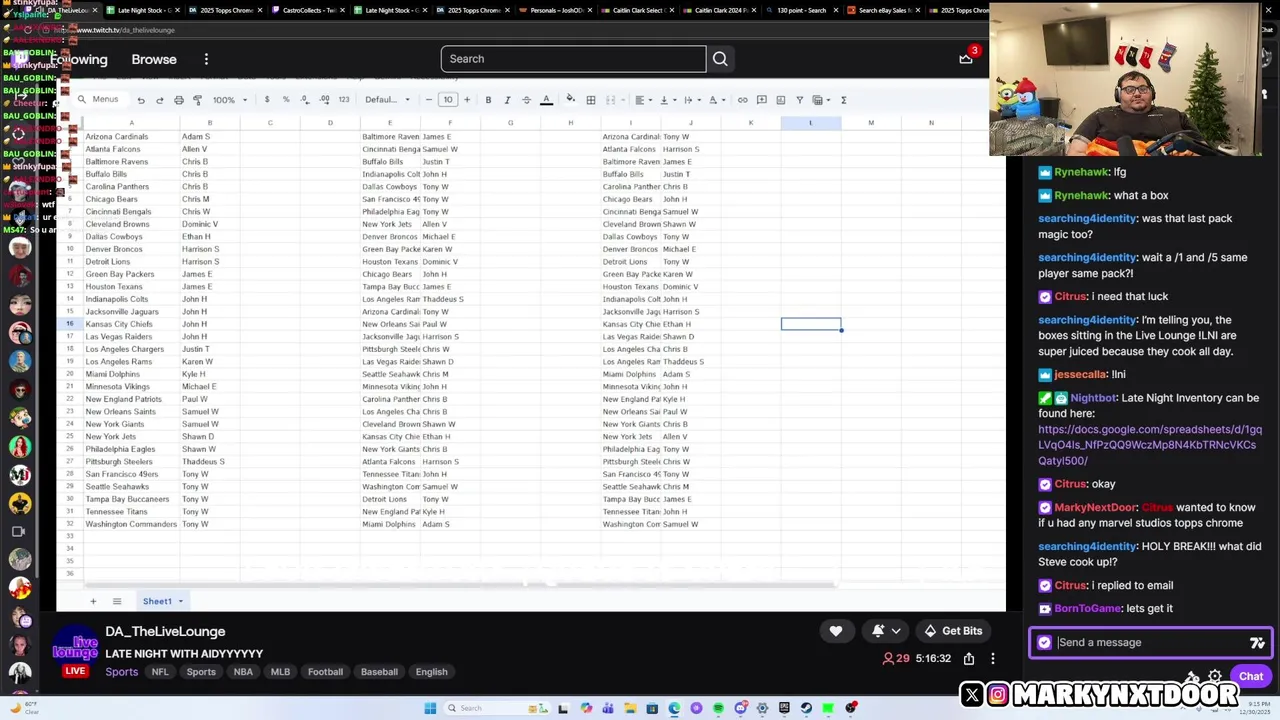Decrease font size in the toolbar
1280x720 pixels.
pyautogui.click(x=428, y=100)
